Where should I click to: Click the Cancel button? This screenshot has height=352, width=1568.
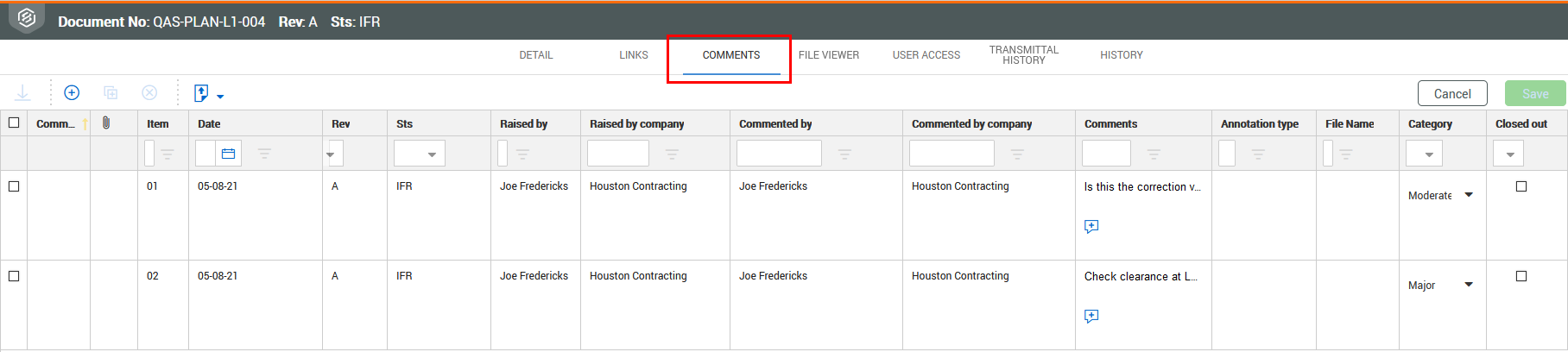click(1451, 93)
